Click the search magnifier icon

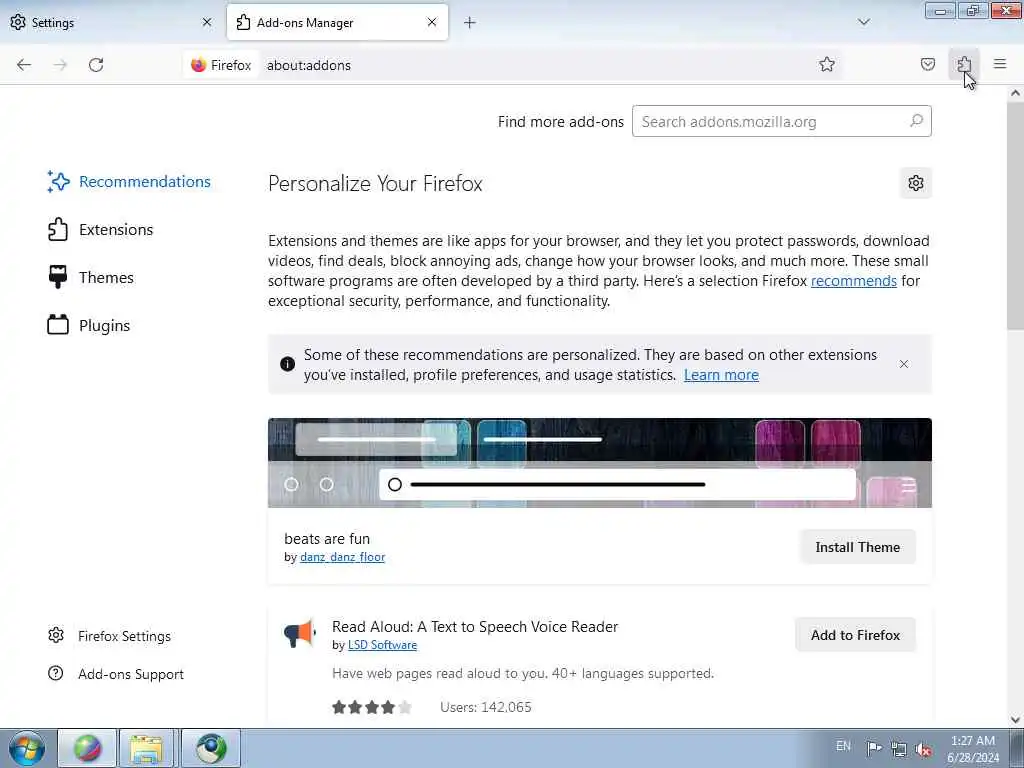916,121
